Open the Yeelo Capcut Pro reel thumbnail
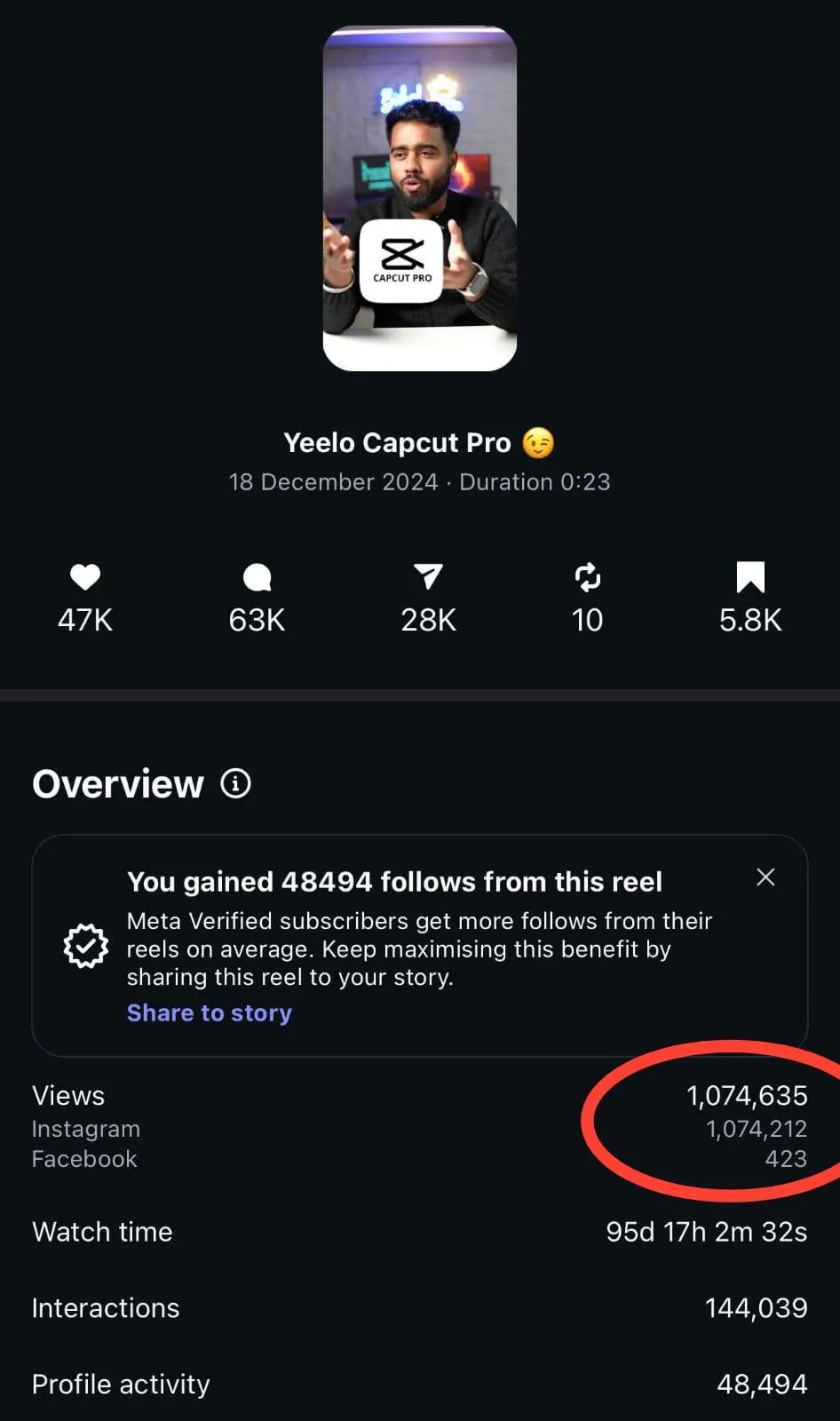The height and width of the screenshot is (1421, 840). click(420, 198)
